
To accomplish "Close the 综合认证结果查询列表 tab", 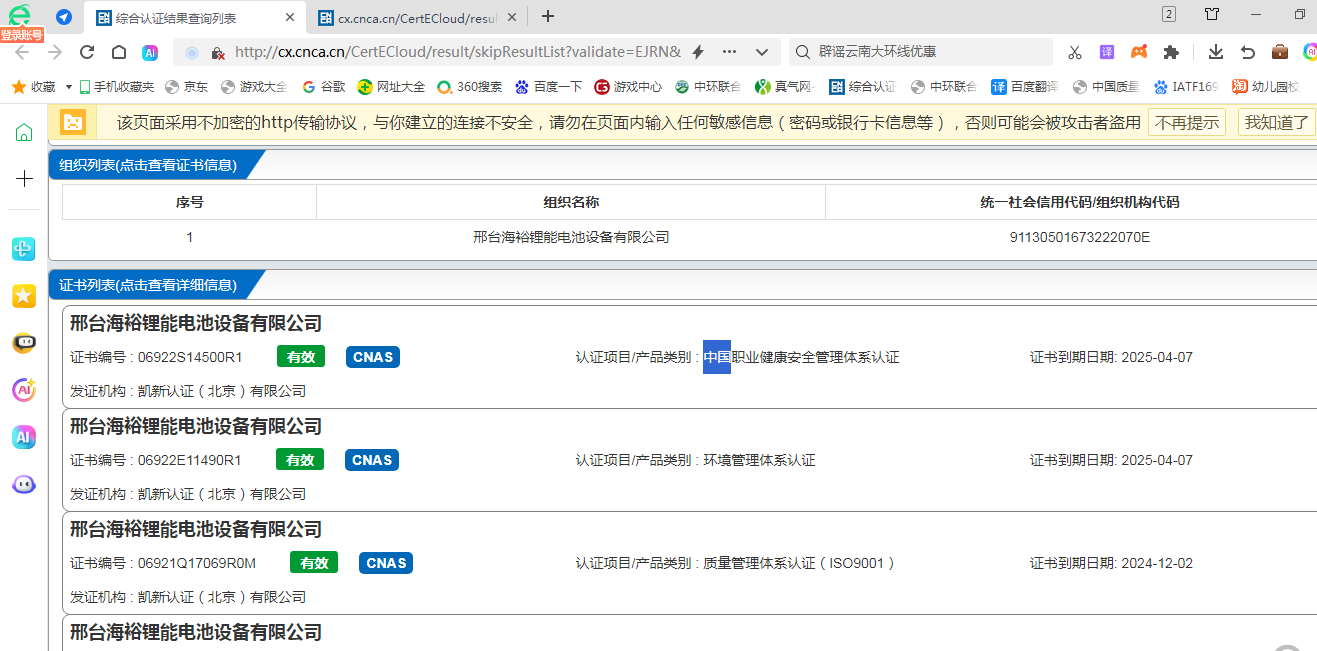I will 290,17.
